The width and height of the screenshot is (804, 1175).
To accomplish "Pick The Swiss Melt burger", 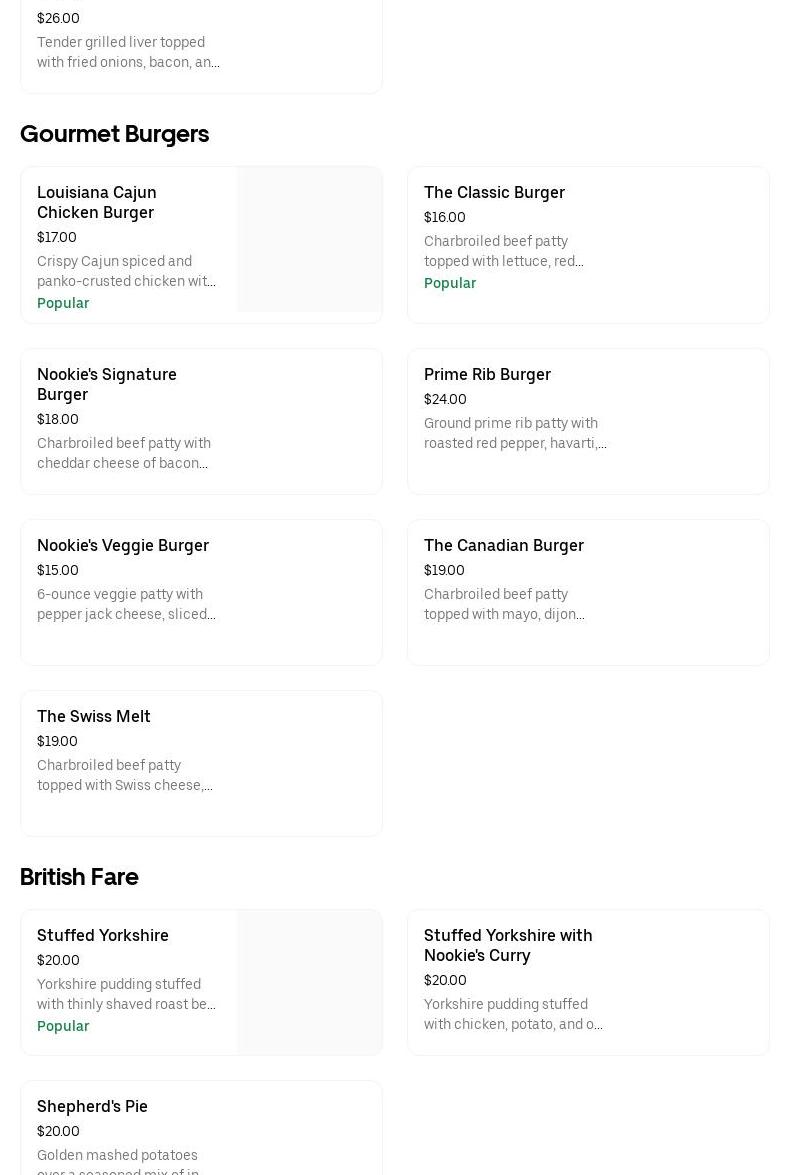I will (x=94, y=716).
